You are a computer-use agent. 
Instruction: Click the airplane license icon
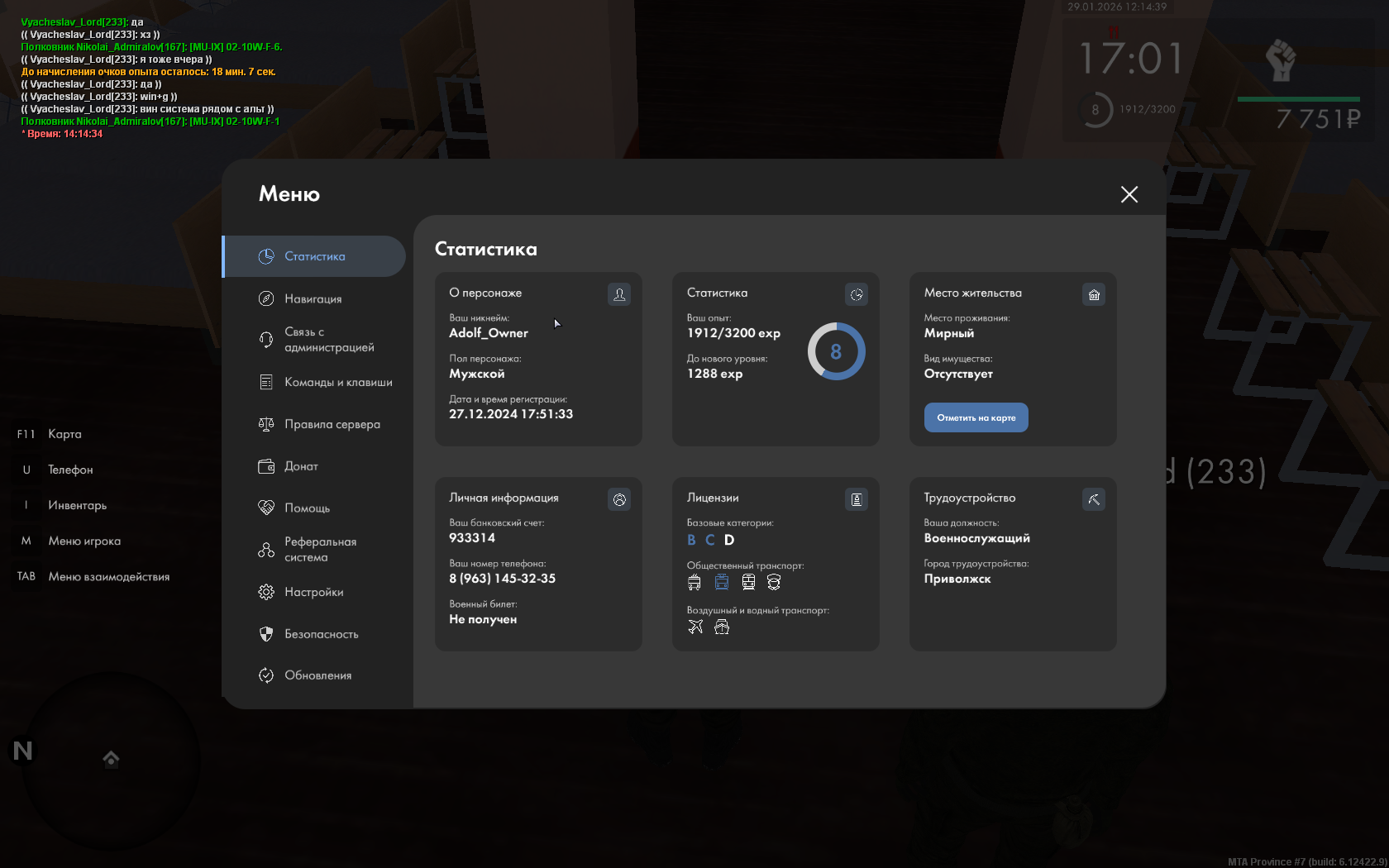695,627
